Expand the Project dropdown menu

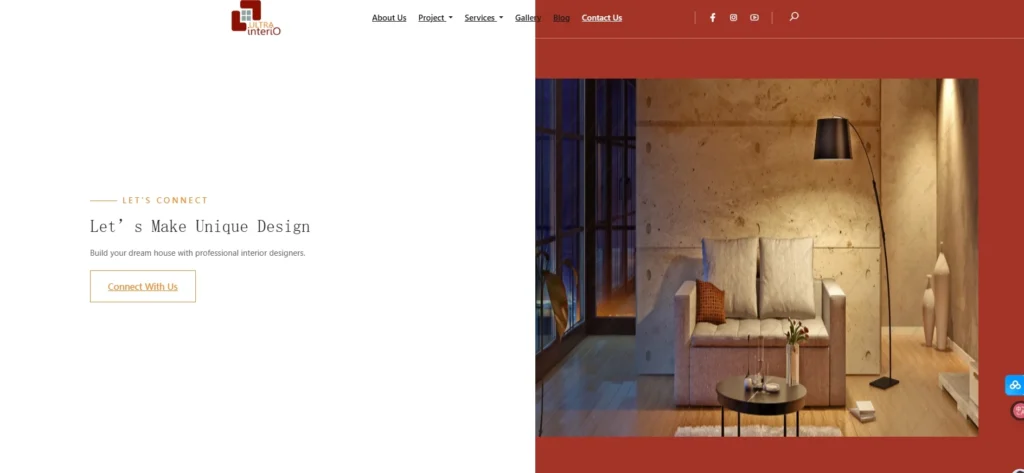pos(435,18)
